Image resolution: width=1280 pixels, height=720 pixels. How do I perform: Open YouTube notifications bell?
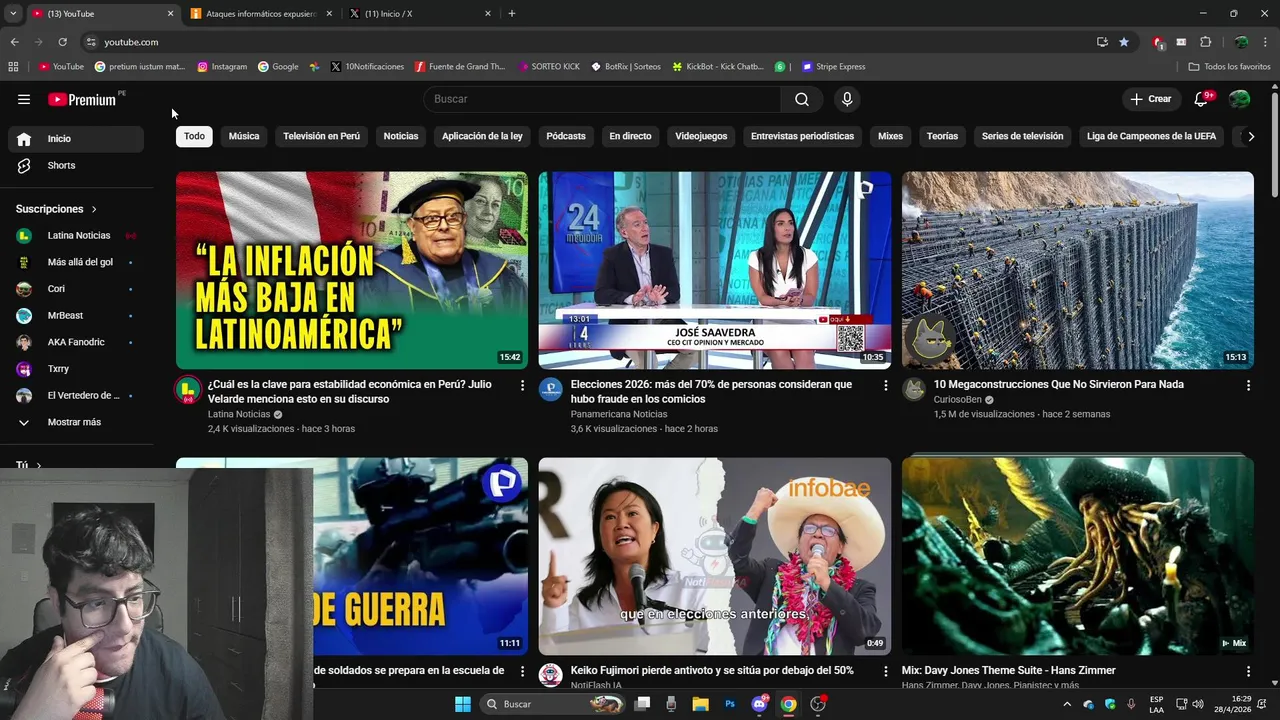click(1202, 99)
